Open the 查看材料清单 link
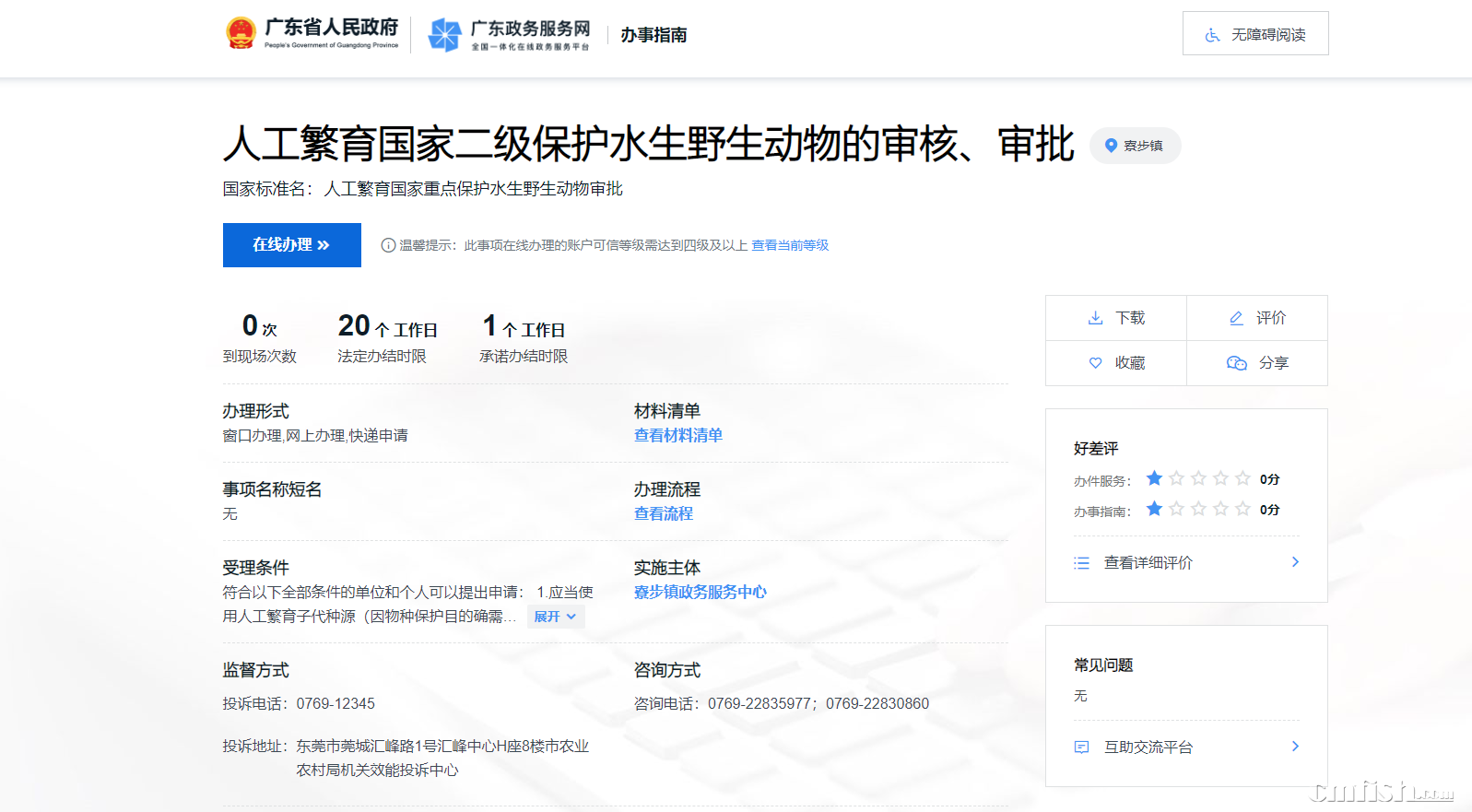The height and width of the screenshot is (812, 1472). (677, 435)
